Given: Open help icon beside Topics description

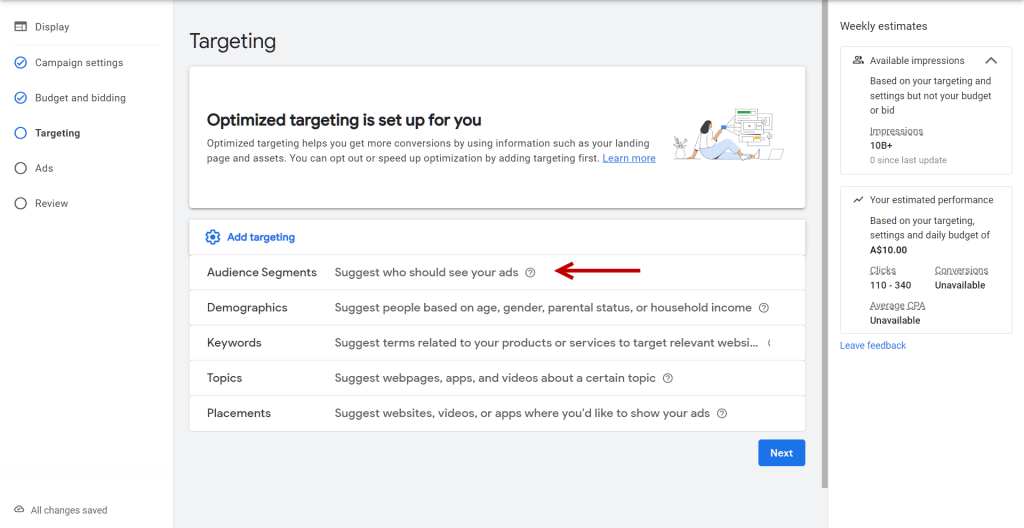Looking at the screenshot, I should [x=668, y=378].
